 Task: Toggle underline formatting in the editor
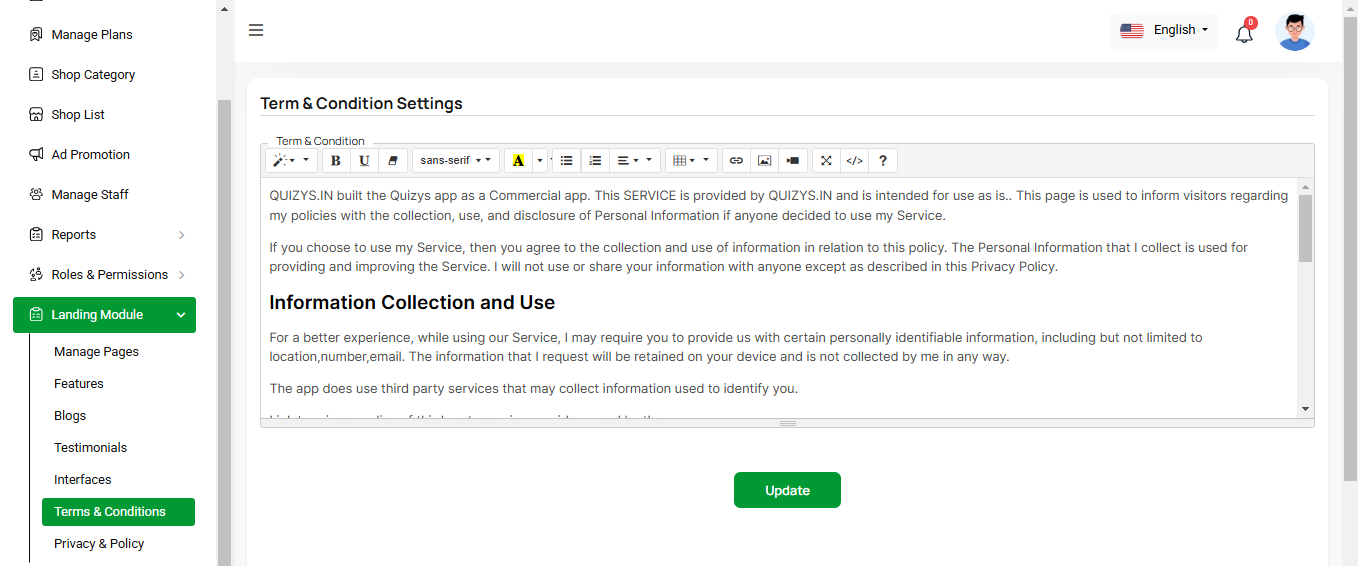pyautogui.click(x=364, y=160)
